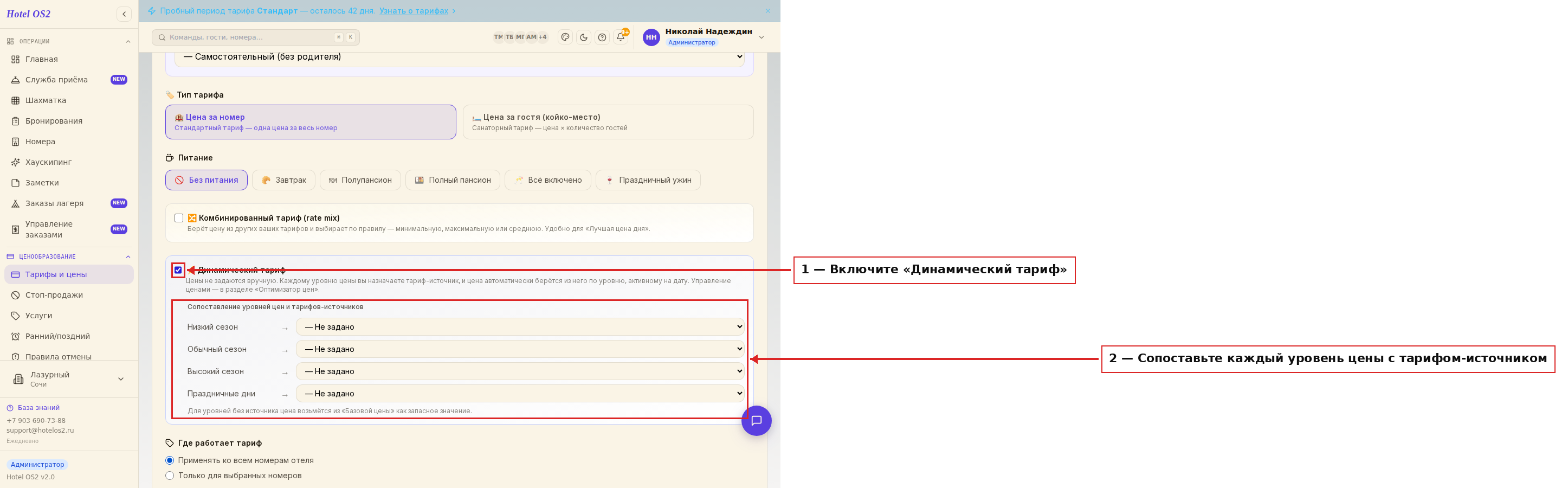Screen dimensions: 1568x488
Task: Collapse the sidebar with the chevron button
Action: coord(124,14)
